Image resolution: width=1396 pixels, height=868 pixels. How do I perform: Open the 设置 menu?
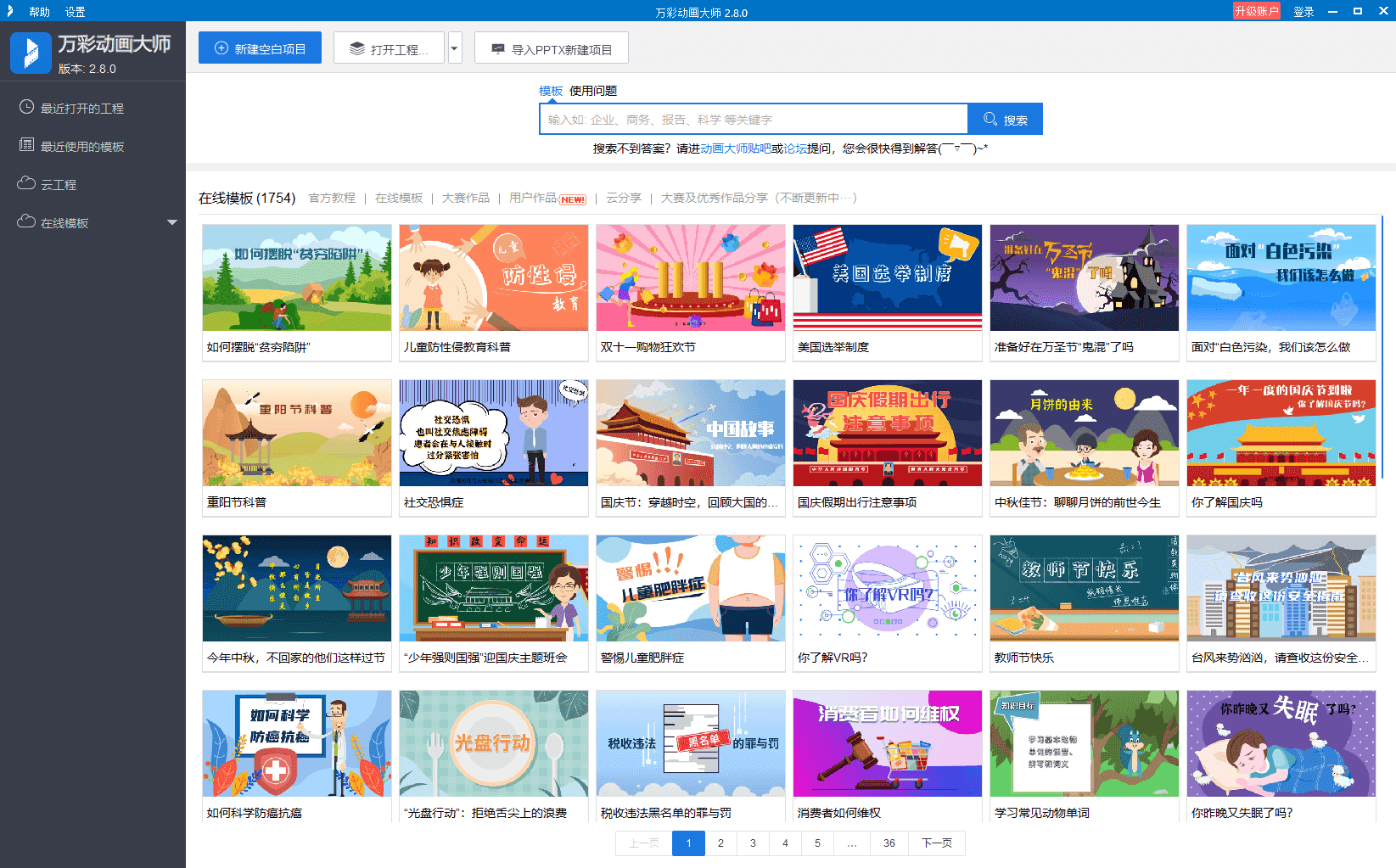click(x=76, y=12)
